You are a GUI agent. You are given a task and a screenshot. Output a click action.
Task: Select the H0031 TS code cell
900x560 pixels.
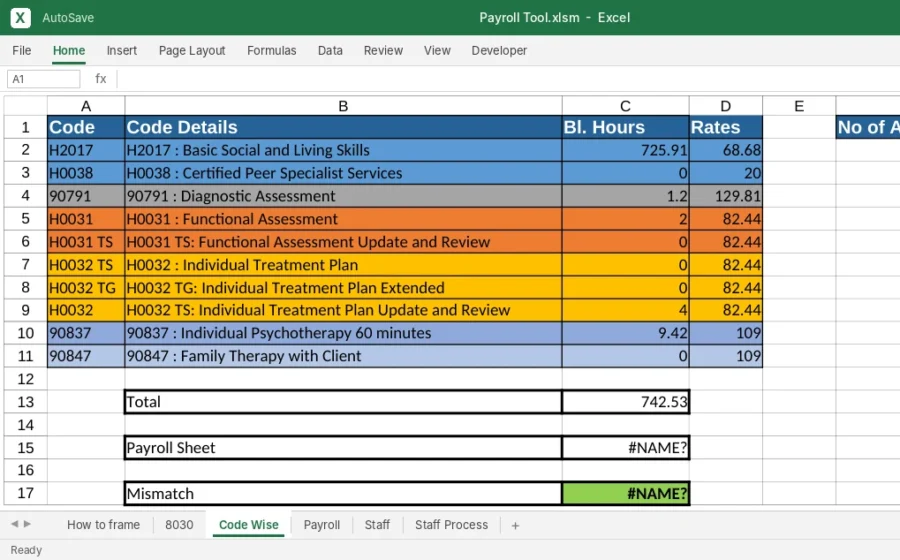pos(86,242)
